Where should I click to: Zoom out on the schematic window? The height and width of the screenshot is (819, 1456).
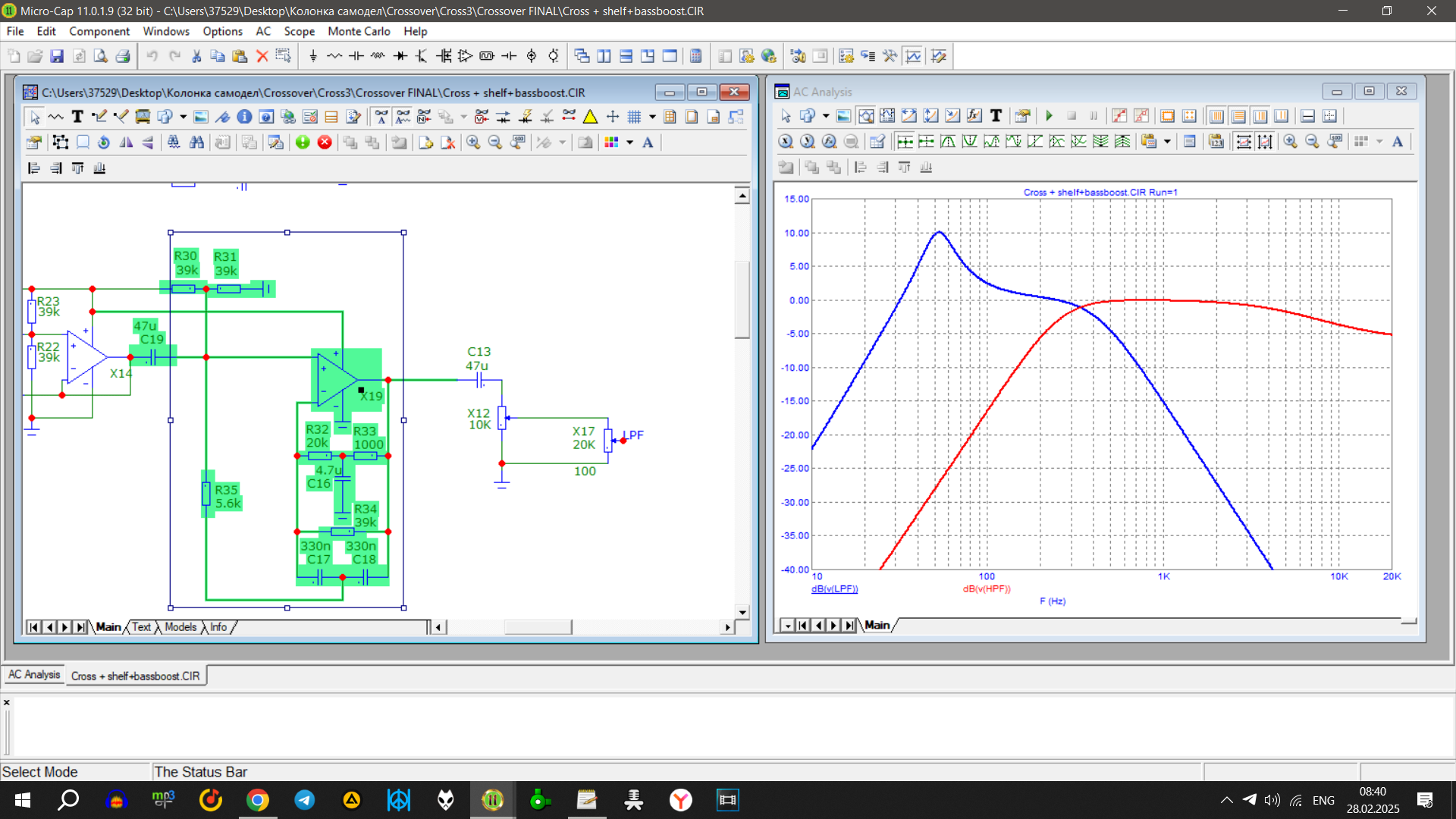pyautogui.click(x=495, y=143)
